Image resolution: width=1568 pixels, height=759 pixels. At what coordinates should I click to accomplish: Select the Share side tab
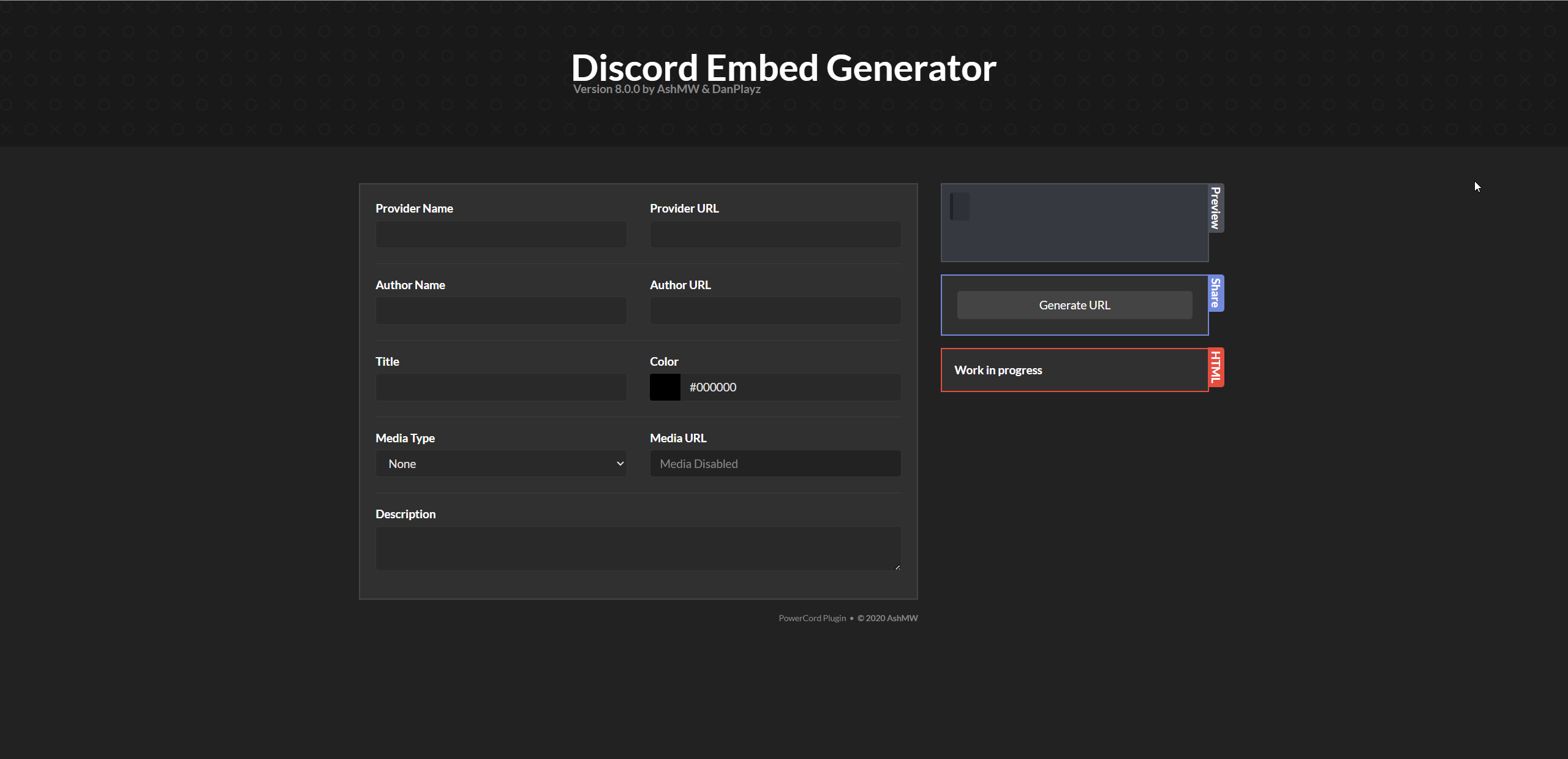[x=1216, y=293]
